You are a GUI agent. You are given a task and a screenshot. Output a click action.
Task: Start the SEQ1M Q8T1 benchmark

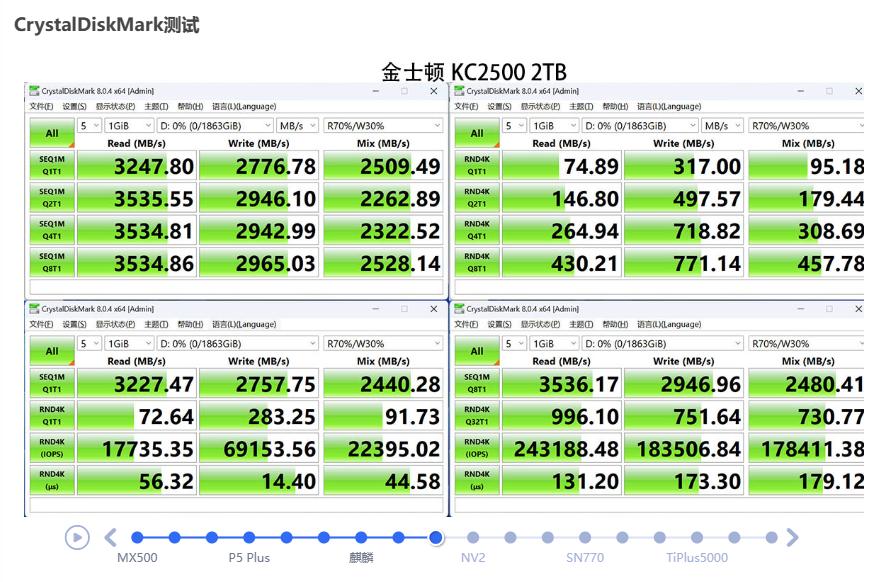51,262
